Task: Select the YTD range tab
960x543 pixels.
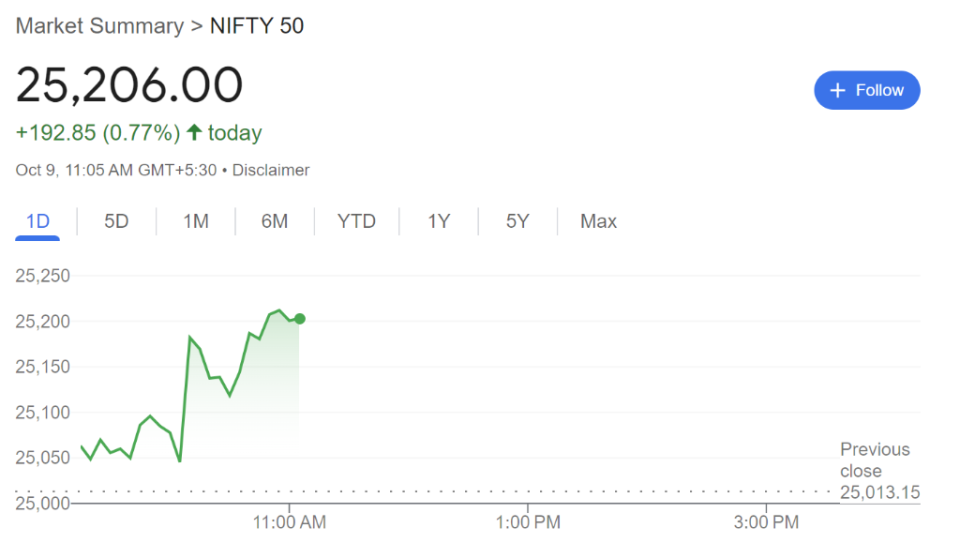Action: 357,221
